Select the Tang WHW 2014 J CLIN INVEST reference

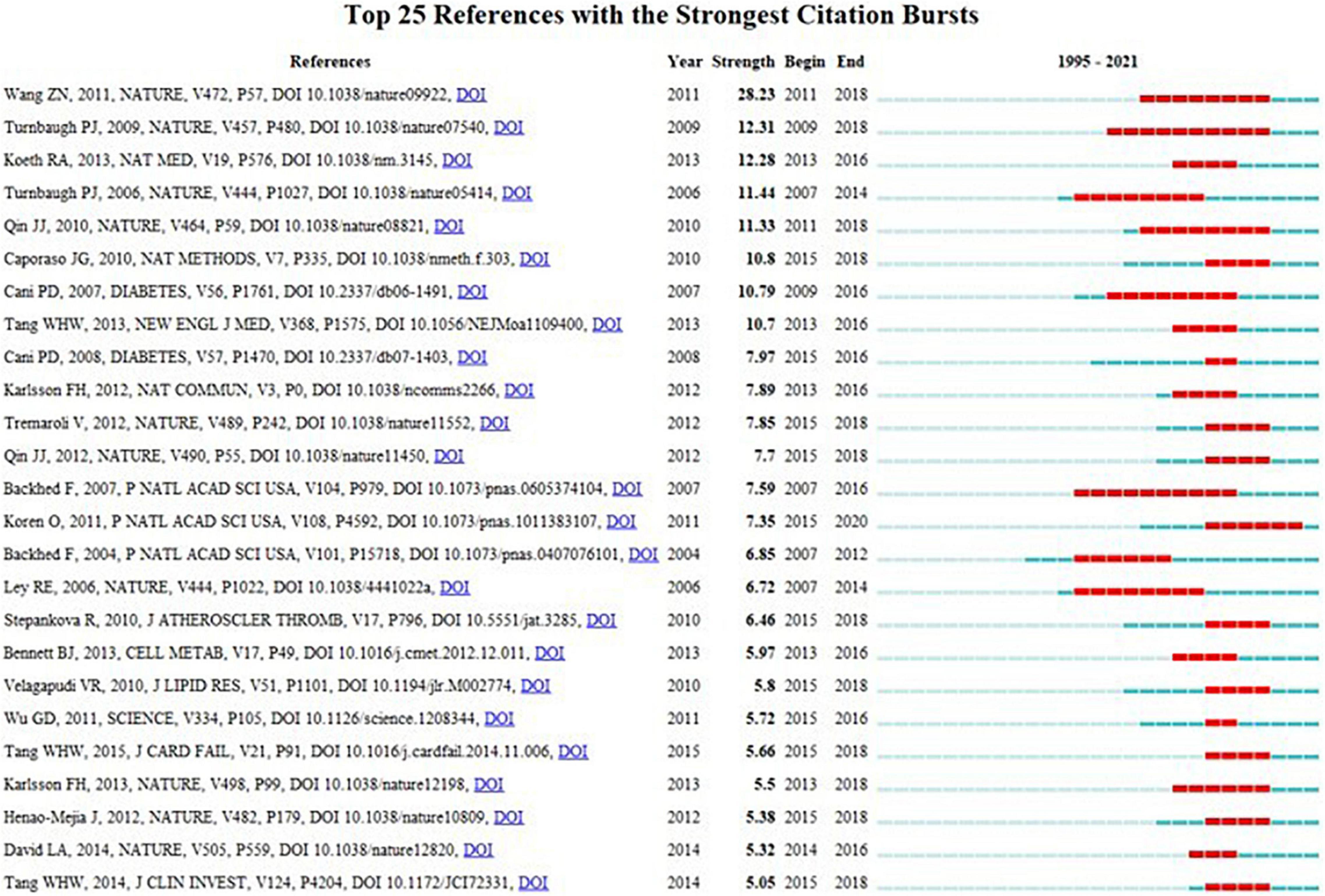pyautogui.click(x=258, y=883)
